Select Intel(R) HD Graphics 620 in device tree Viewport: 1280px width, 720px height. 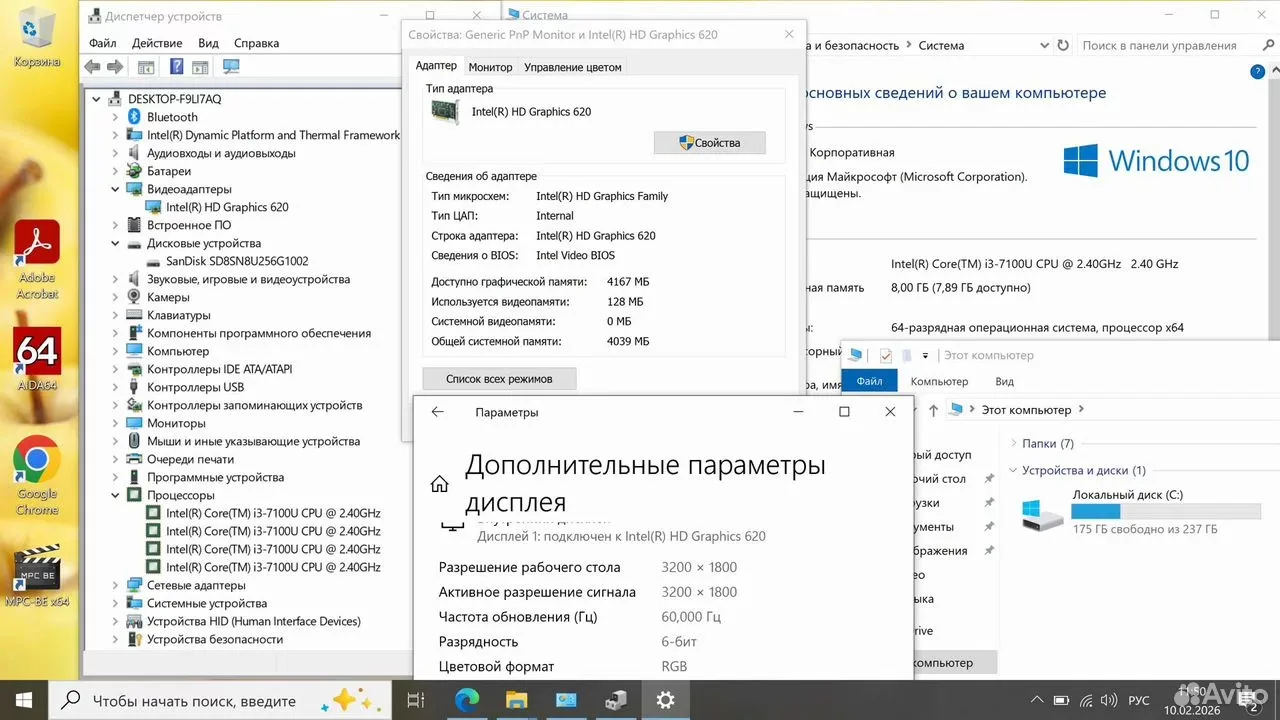227,207
